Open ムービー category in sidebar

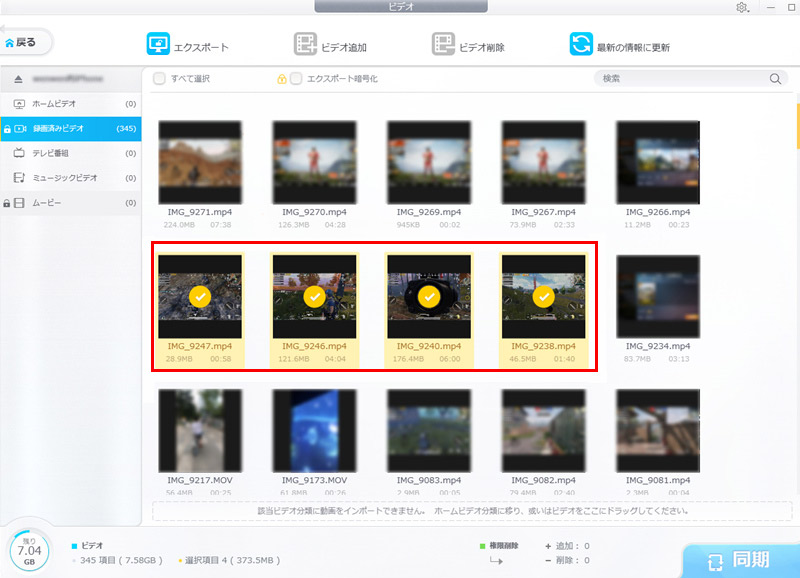(71, 203)
